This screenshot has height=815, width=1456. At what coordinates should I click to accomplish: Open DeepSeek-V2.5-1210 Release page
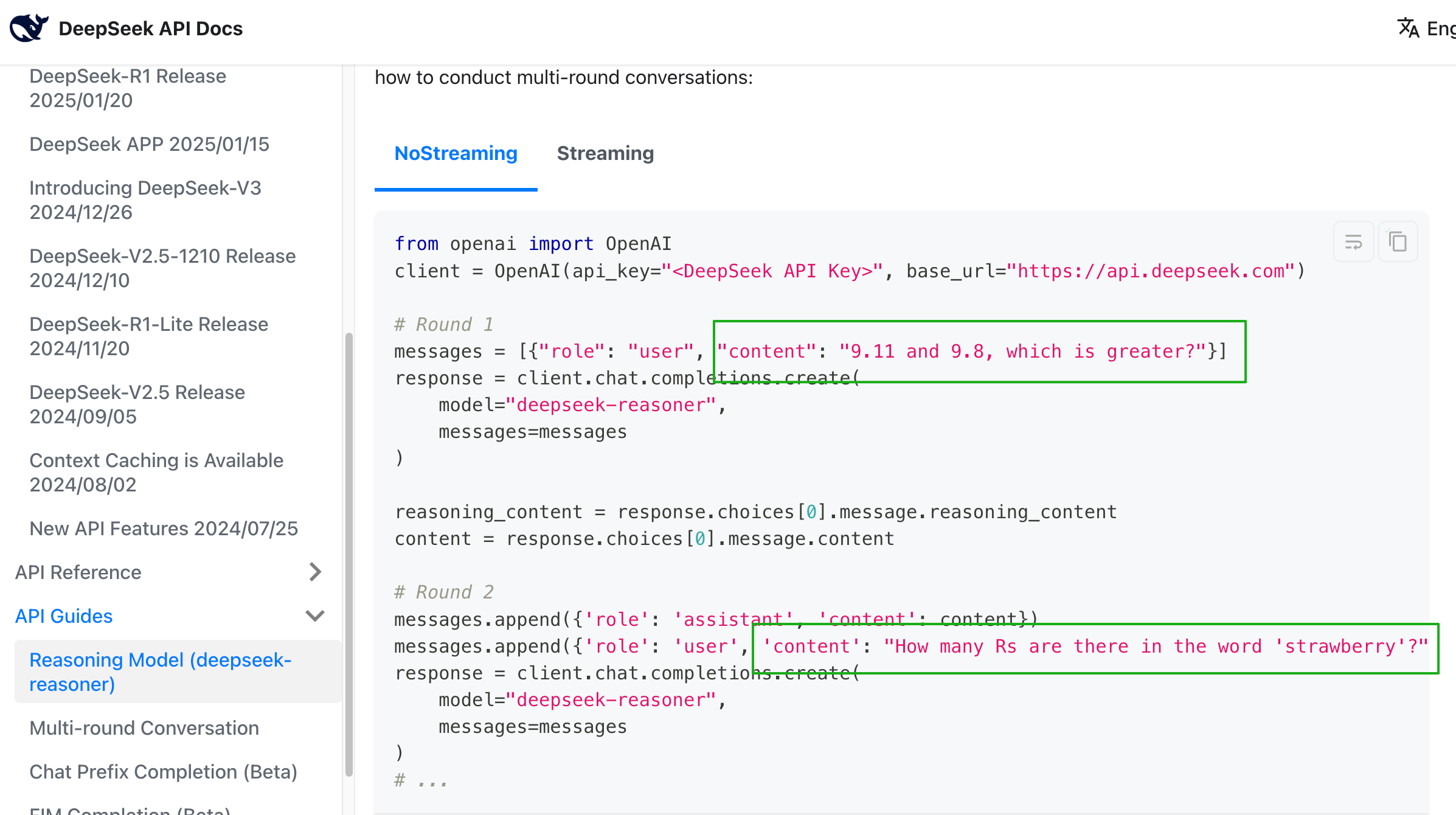click(162, 268)
